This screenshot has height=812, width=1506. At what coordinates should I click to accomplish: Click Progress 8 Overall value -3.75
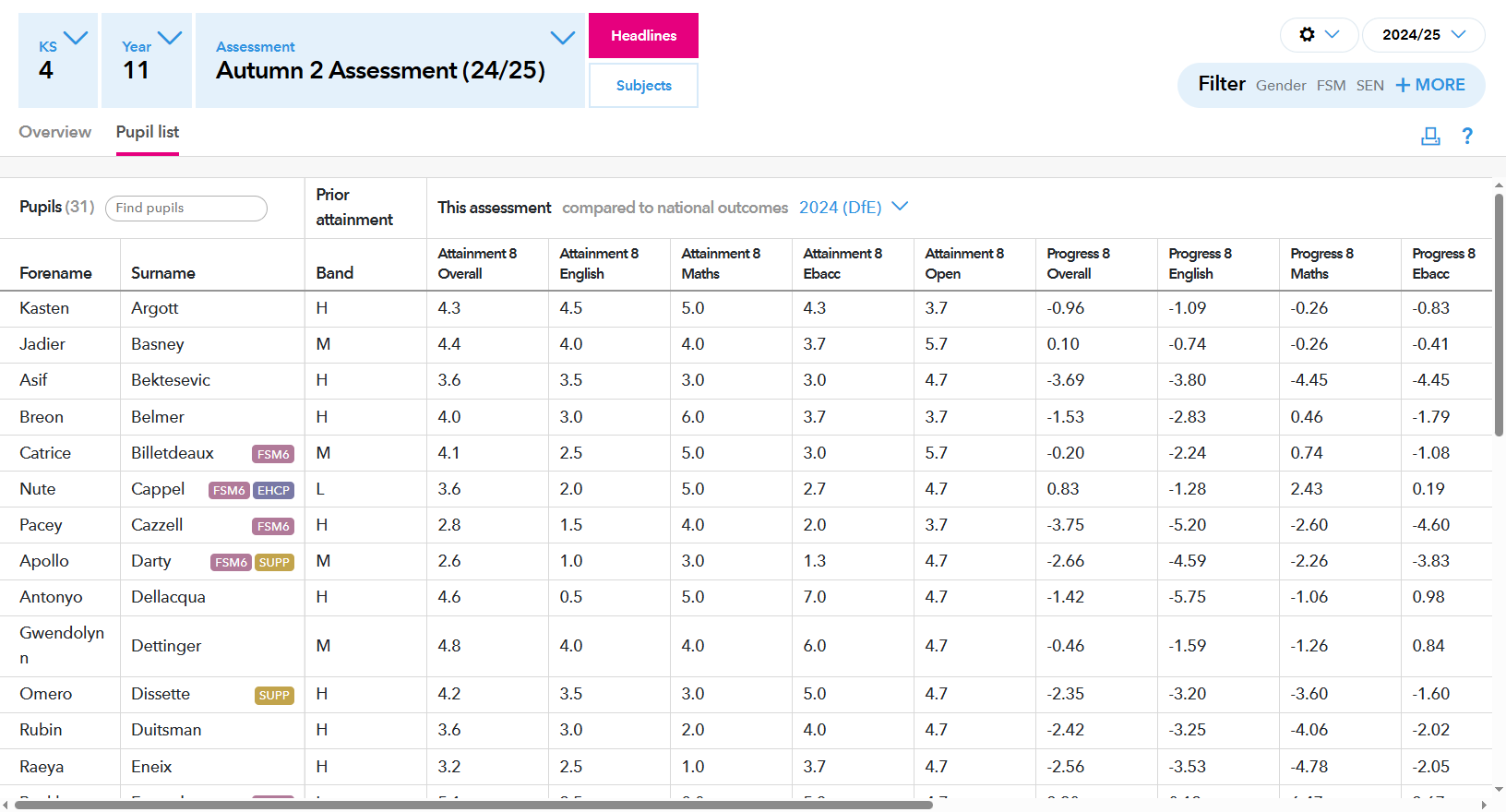(x=1066, y=525)
